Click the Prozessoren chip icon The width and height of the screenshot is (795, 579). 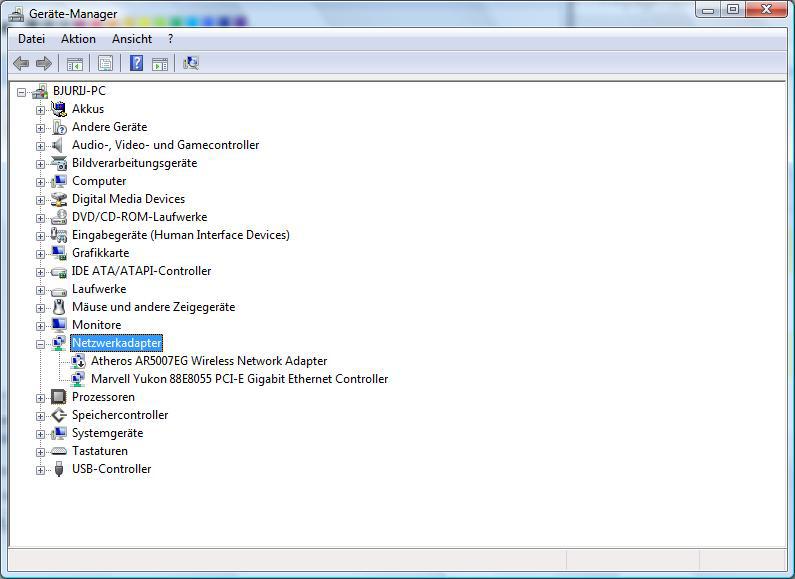pos(59,397)
